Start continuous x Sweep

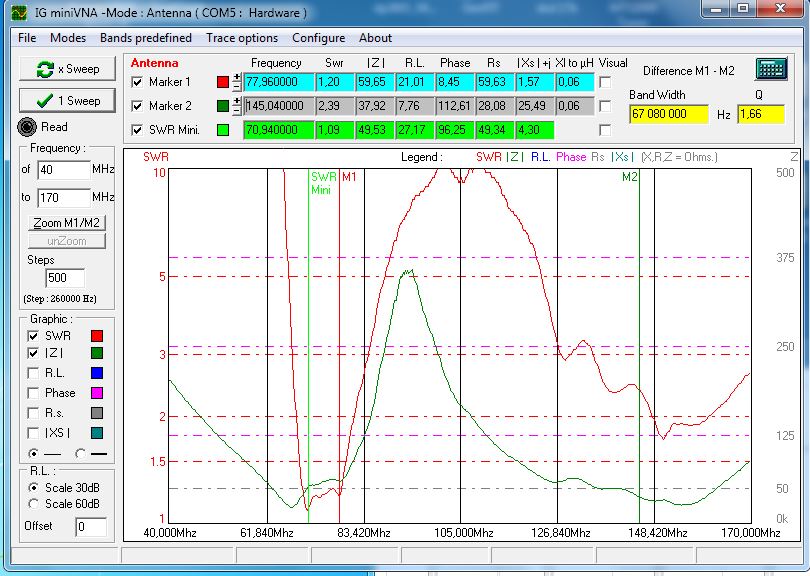[68, 69]
